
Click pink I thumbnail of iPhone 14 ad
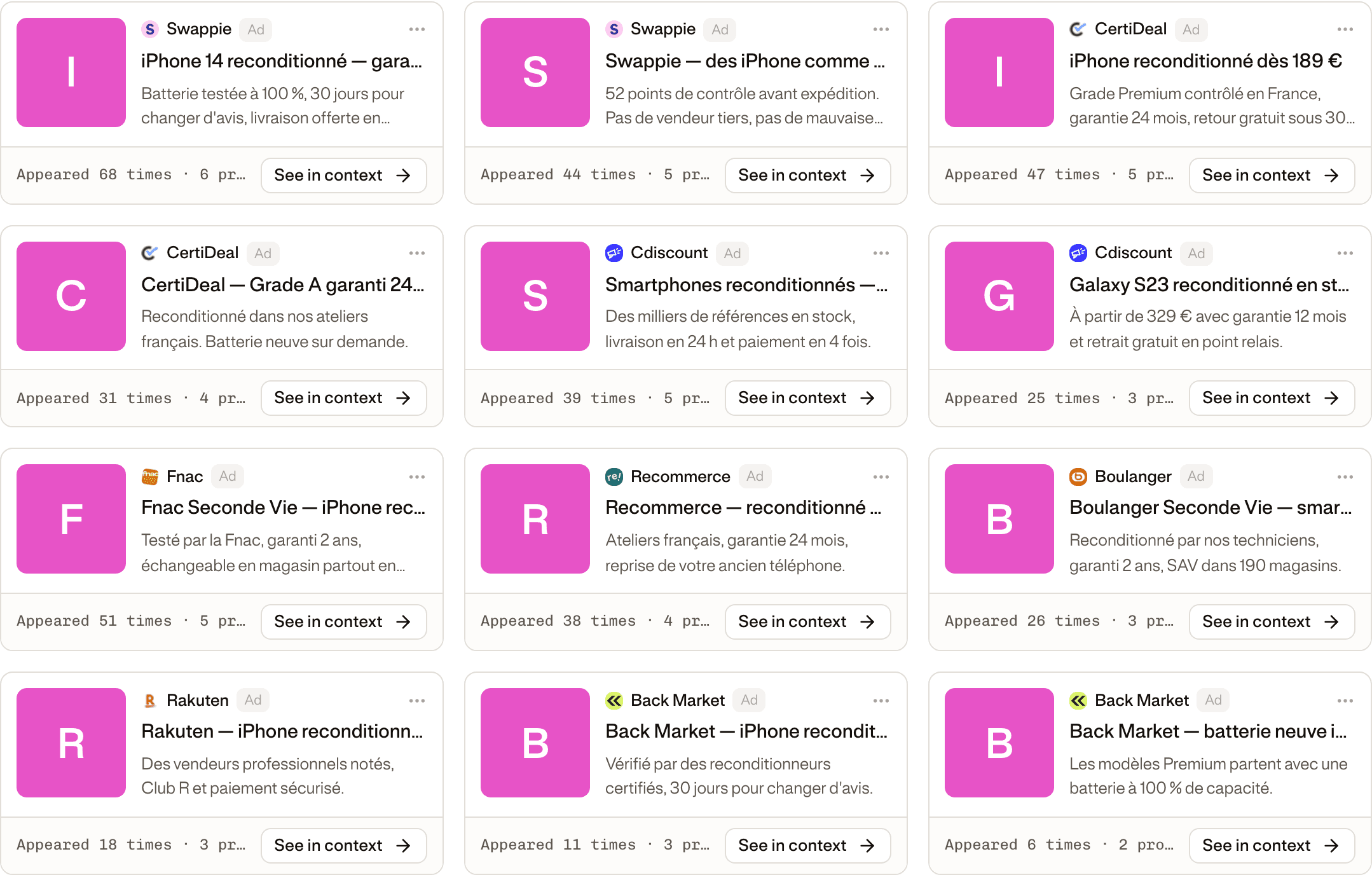pos(71,72)
